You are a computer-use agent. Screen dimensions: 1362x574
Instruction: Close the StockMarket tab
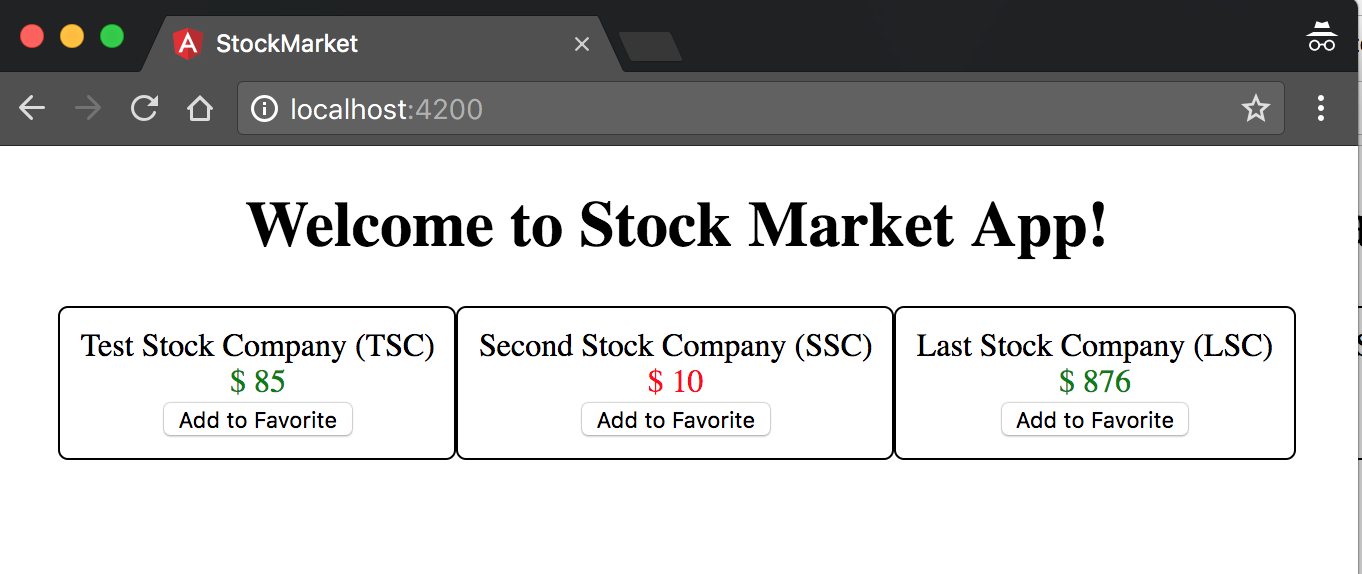click(x=582, y=44)
